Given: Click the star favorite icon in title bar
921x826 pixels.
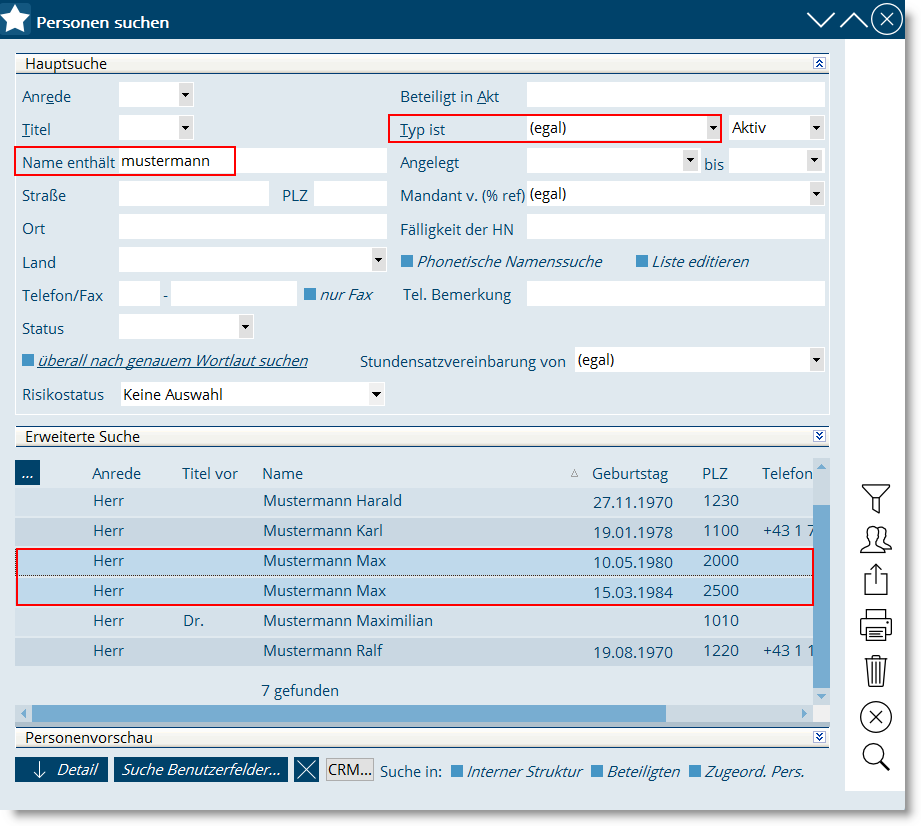Looking at the screenshot, I should click(15, 19).
